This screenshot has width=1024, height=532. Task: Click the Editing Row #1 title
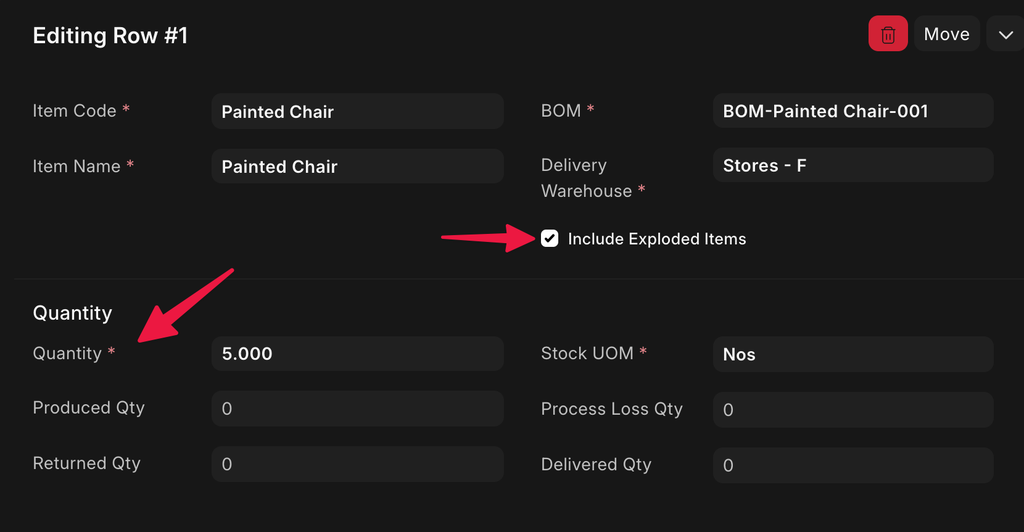pos(110,36)
